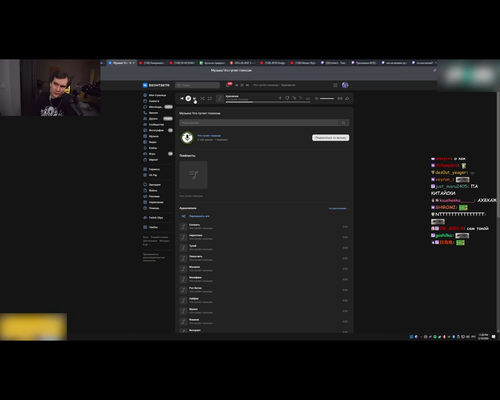500x400 pixels.
Task: Open Помощь in the left sidebar
Action: [151, 208]
